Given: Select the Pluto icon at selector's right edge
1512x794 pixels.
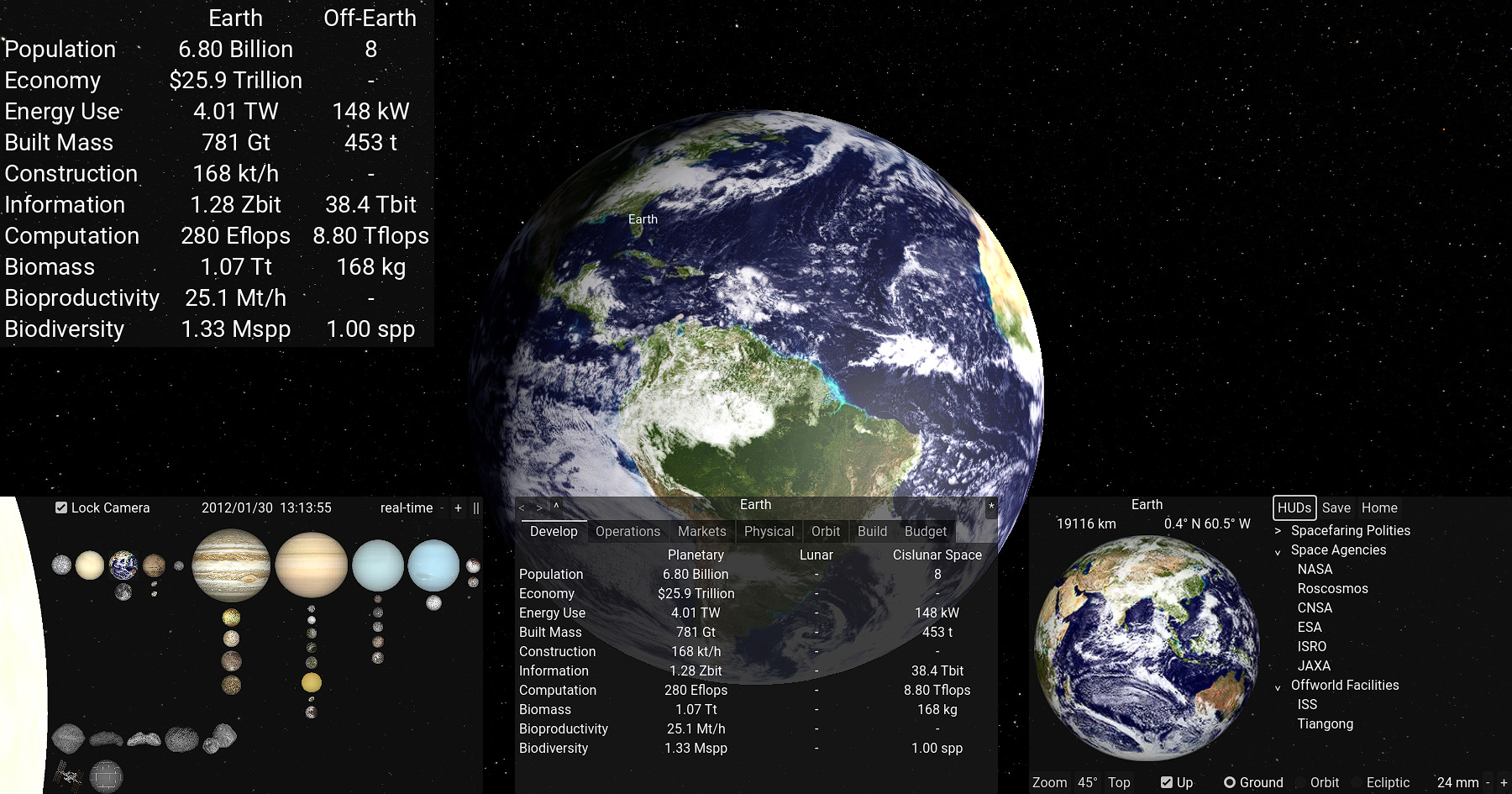Looking at the screenshot, I should [x=473, y=565].
